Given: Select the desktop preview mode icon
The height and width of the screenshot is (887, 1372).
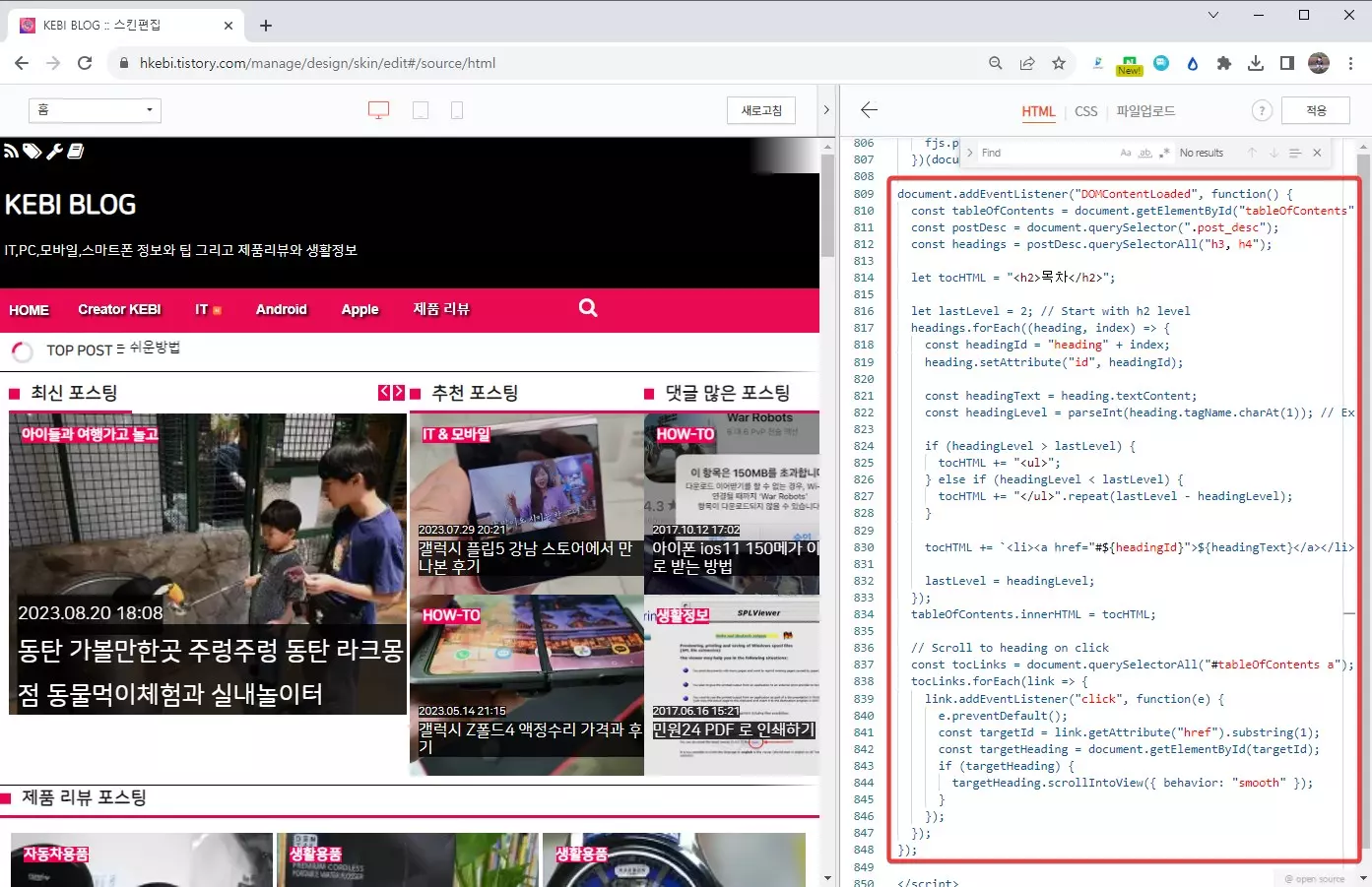Looking at the screenshot, I should 378,110.
